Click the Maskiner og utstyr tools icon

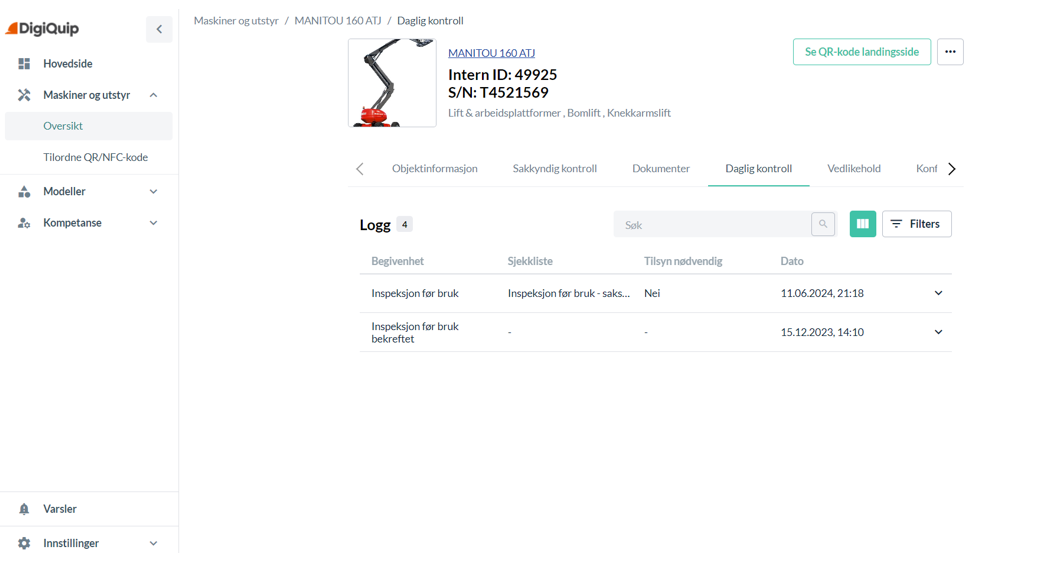pos(24,95)
